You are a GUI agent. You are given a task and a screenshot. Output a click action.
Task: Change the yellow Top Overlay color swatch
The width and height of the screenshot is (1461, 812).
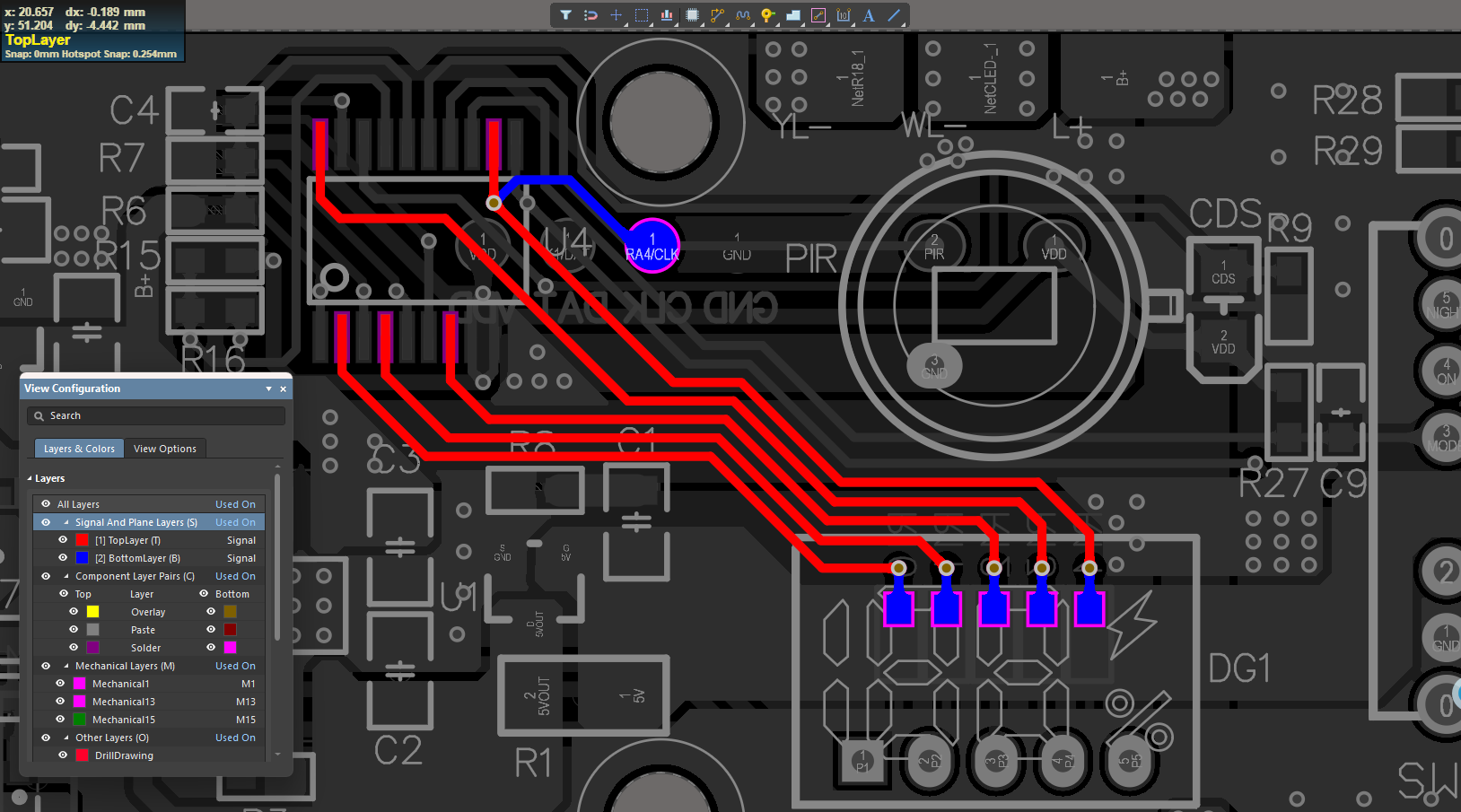point(92,612)
